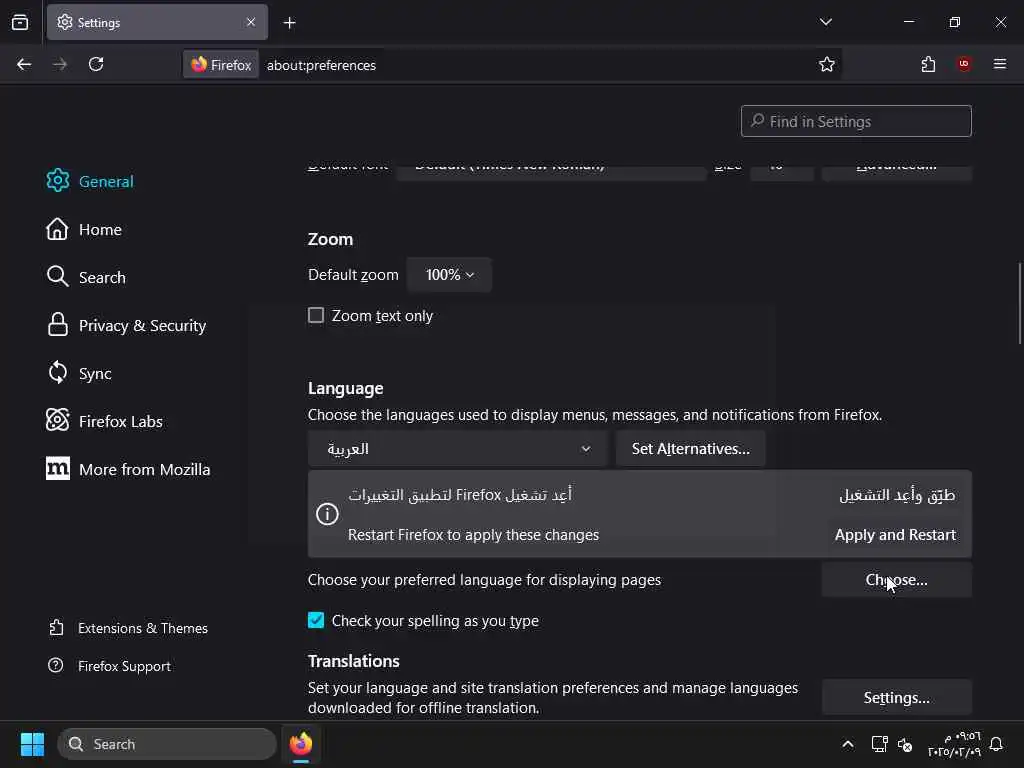1024x768 pixels.
Task: Click the taskbar clock and date
Action: [x=954, y=744]
